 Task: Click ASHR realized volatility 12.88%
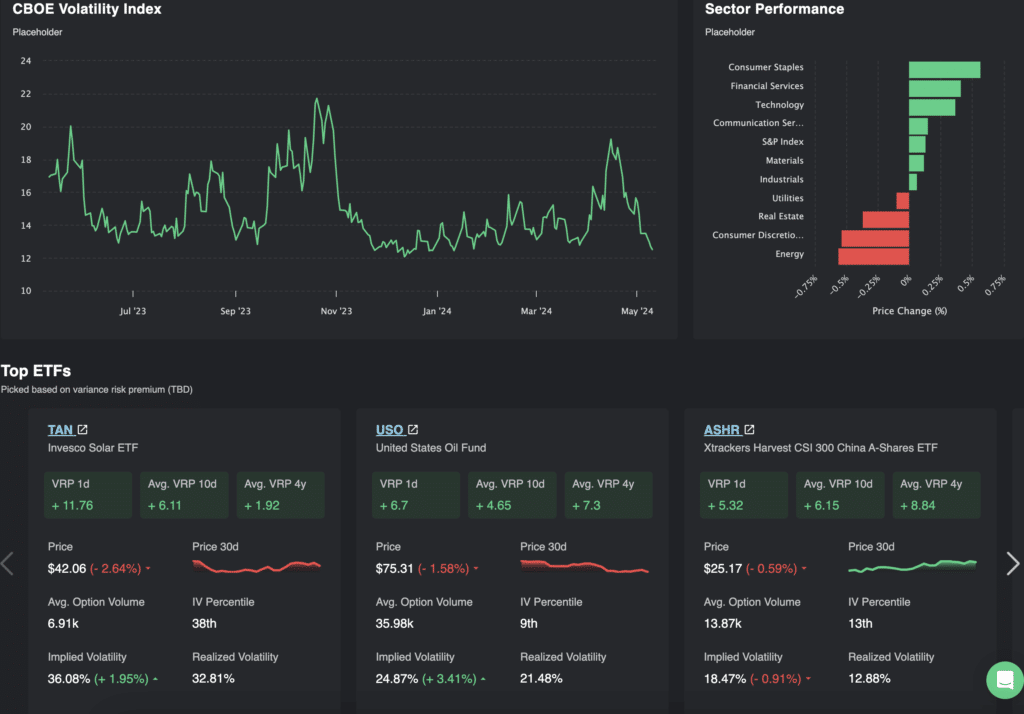[869, 679]
